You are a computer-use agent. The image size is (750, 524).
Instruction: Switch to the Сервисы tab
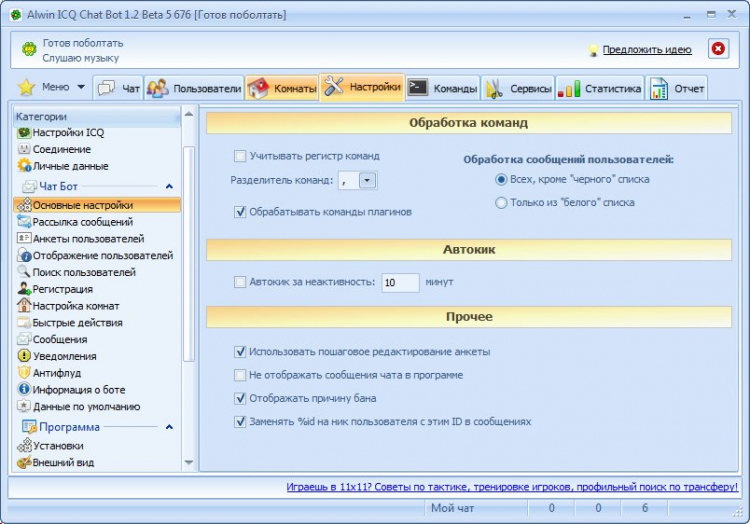pyautogui.click(x=518, y=88)
